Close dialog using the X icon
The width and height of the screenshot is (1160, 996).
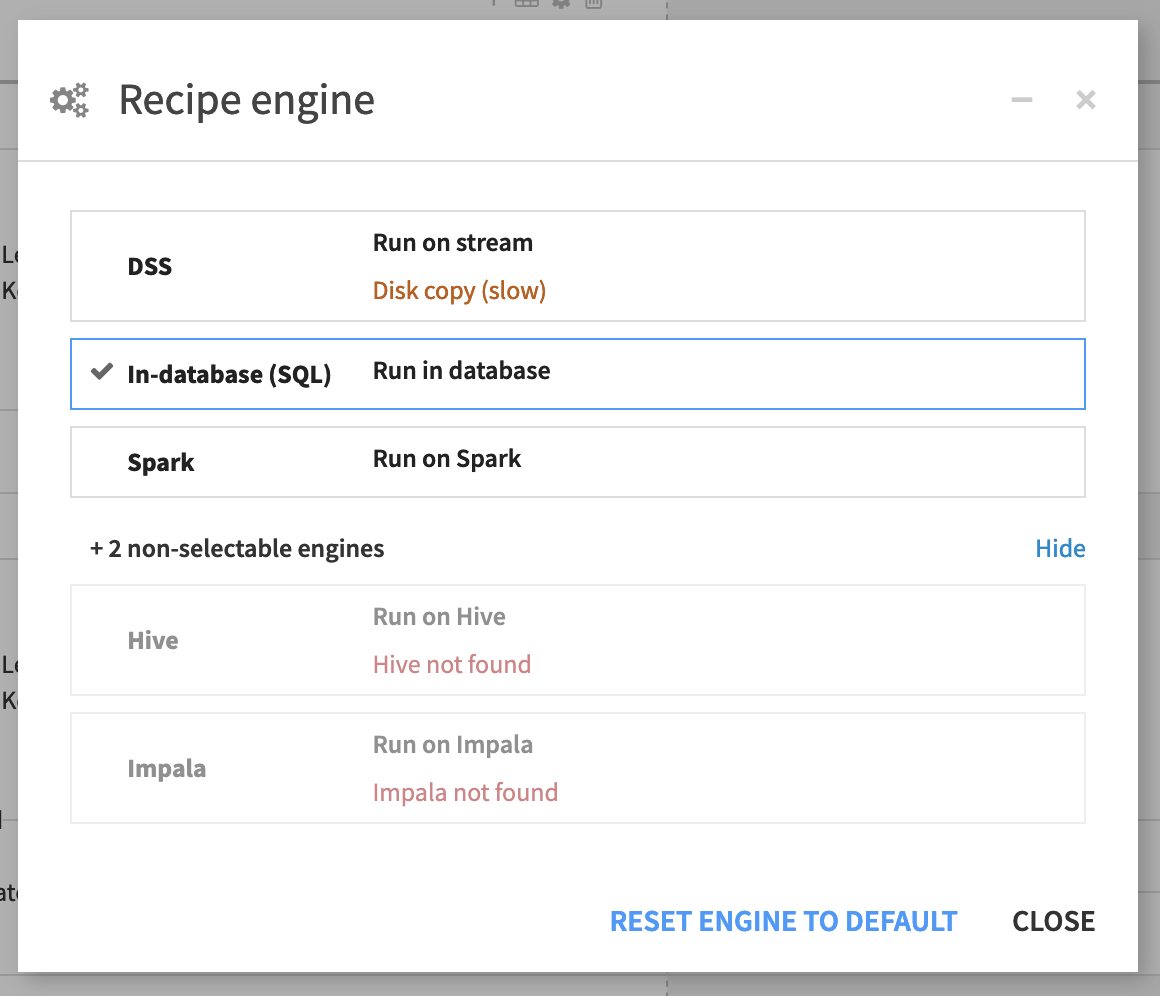click(1085, 100)
